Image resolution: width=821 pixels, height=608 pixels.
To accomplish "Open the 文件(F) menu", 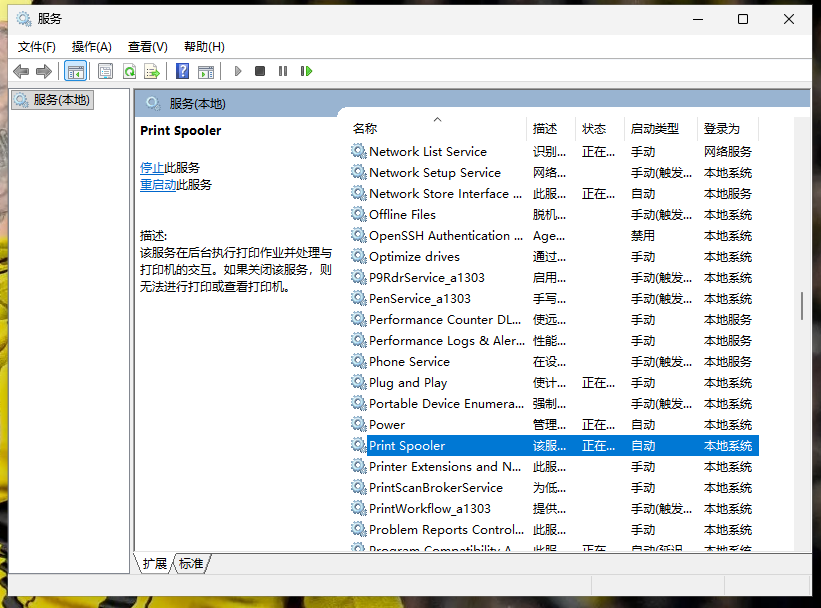I will click(37, 47).
